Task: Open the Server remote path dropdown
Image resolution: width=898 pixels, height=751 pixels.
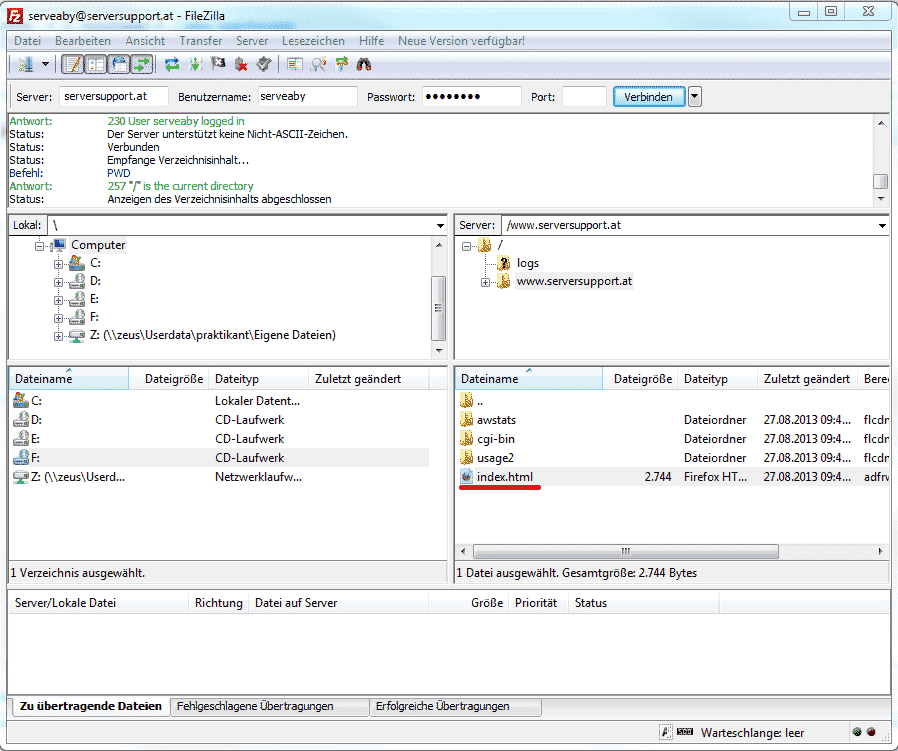Action: pyautogui.click(x=881, y=226)
